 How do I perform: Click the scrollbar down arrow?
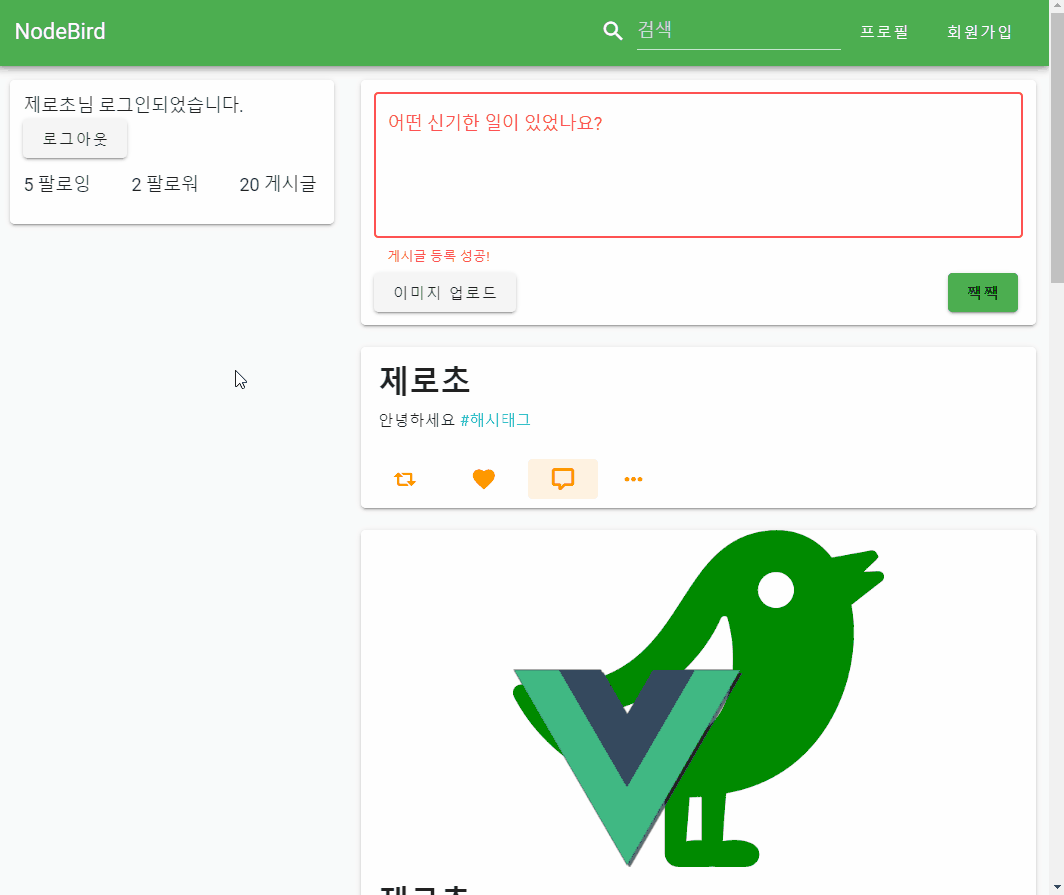point(1057,888)
